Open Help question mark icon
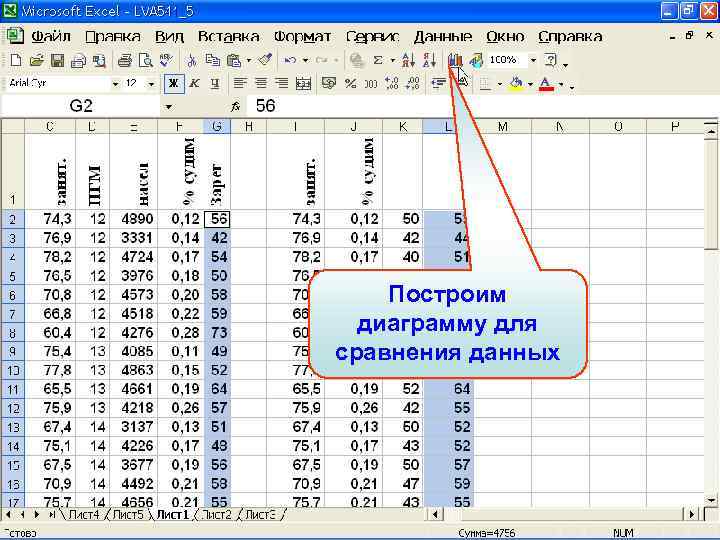Viewport: 720px width, 540px height. click(x=551, y=60)
